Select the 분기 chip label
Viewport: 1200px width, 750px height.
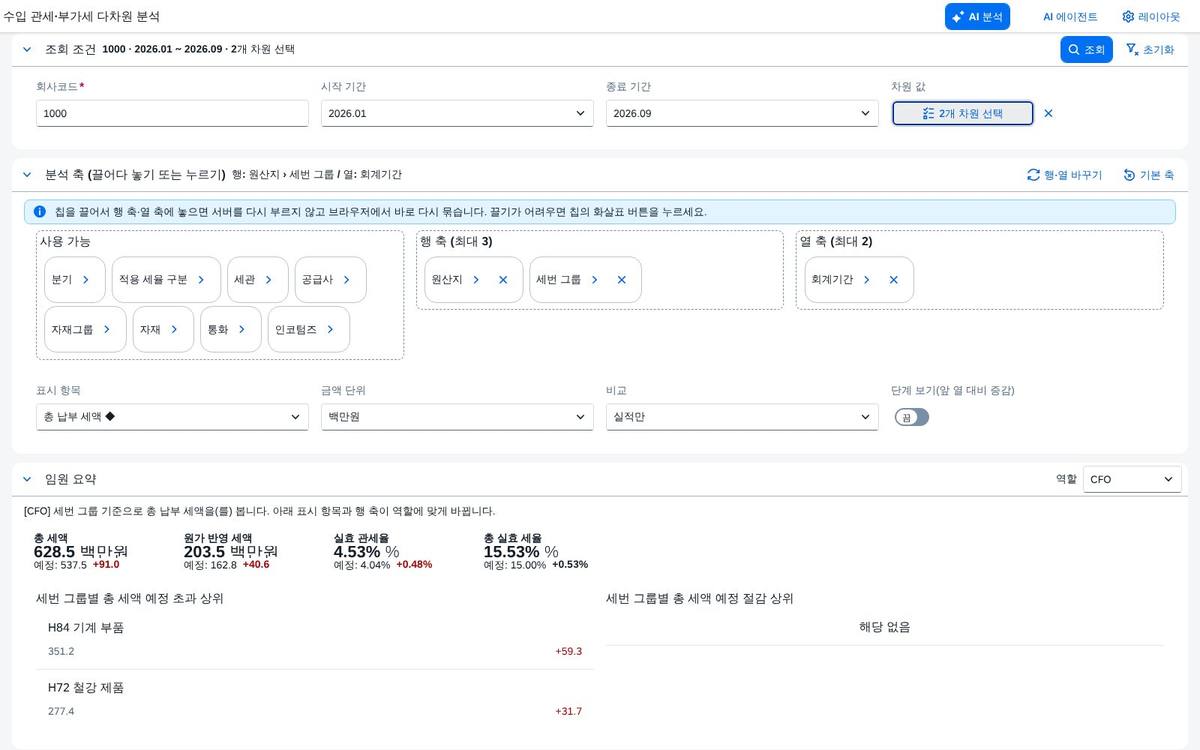coord(62,280)
